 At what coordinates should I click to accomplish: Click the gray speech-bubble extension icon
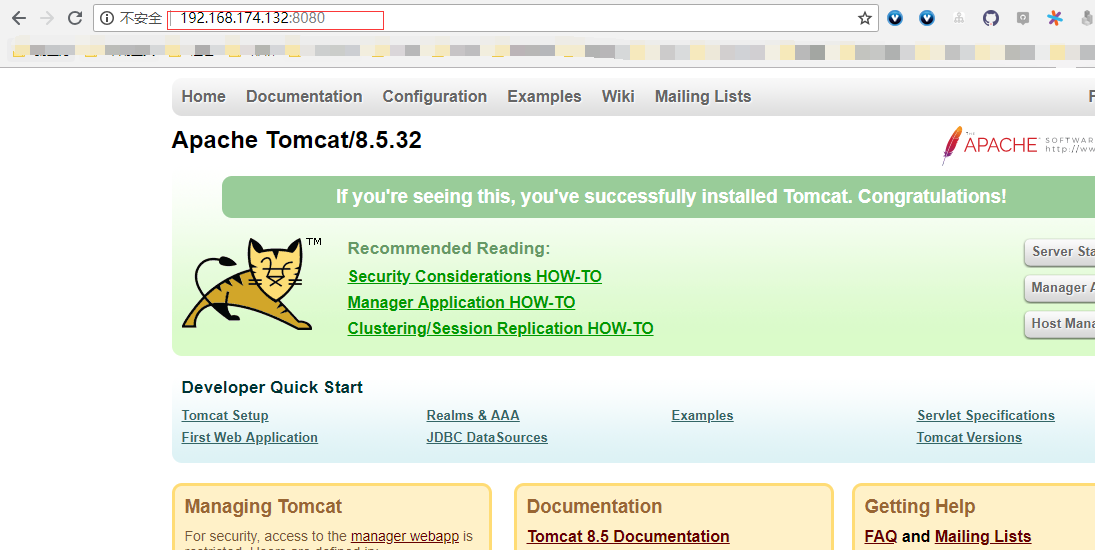pos(1022,18)
